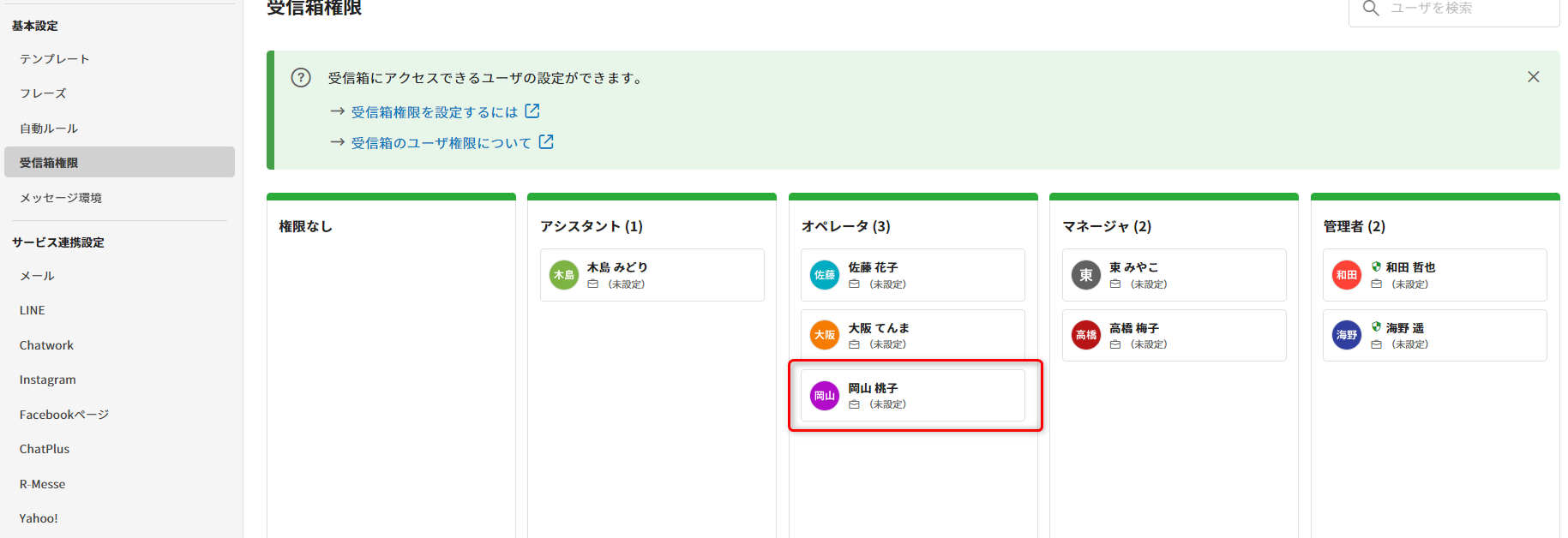The width and height of the screenshot is (1568, 538).
Task: Click the help question mark icon
Action: pyautogui.click(x=301, y=78)
